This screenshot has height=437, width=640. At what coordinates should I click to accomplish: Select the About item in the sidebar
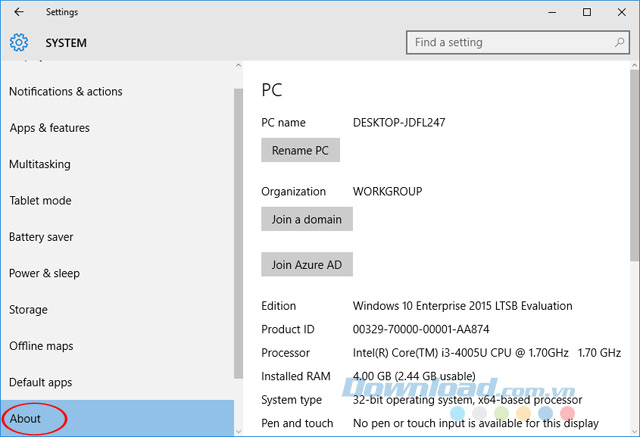(x=26, y=418)
